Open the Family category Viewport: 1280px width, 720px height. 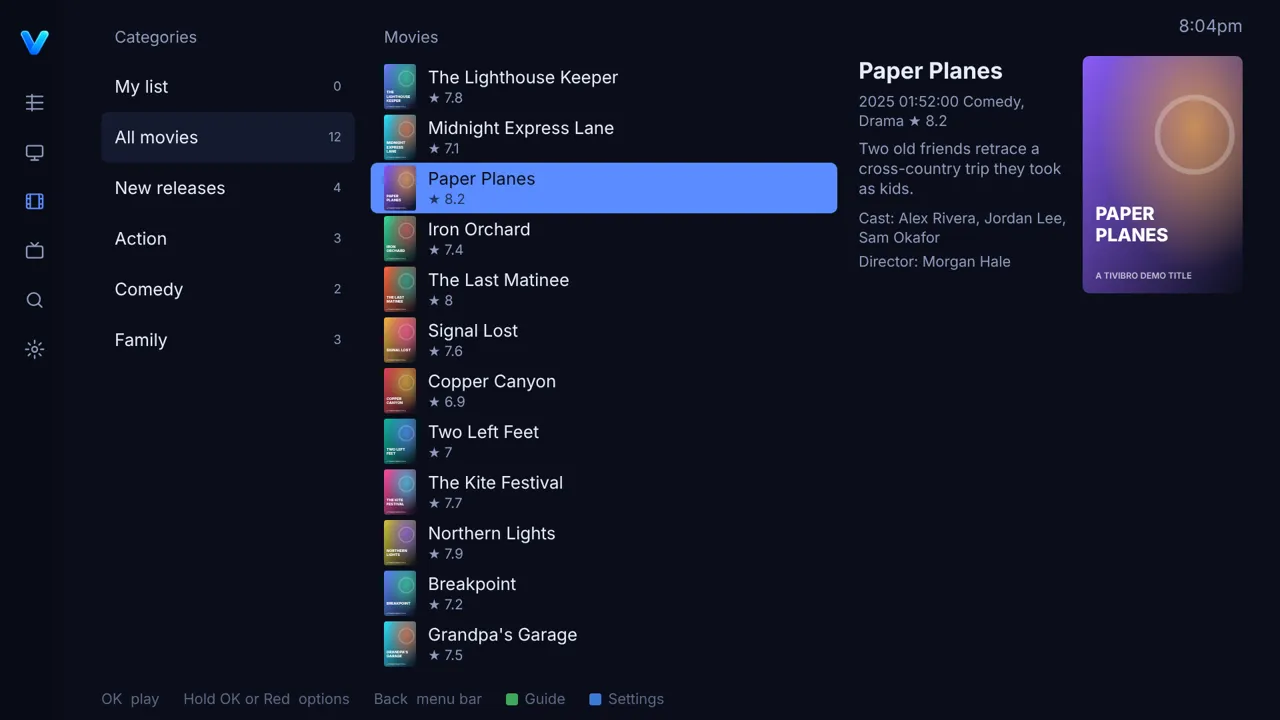228,340
